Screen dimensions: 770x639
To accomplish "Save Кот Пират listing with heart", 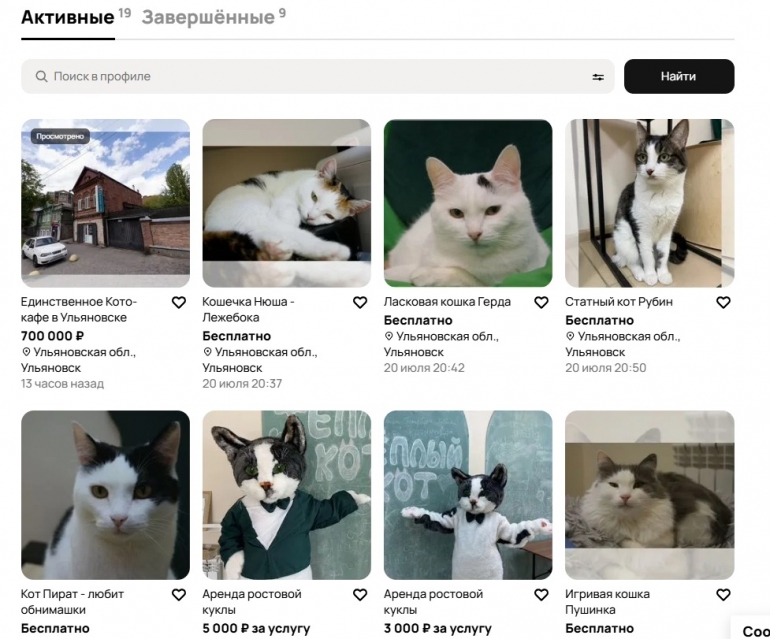I will 179,595.
